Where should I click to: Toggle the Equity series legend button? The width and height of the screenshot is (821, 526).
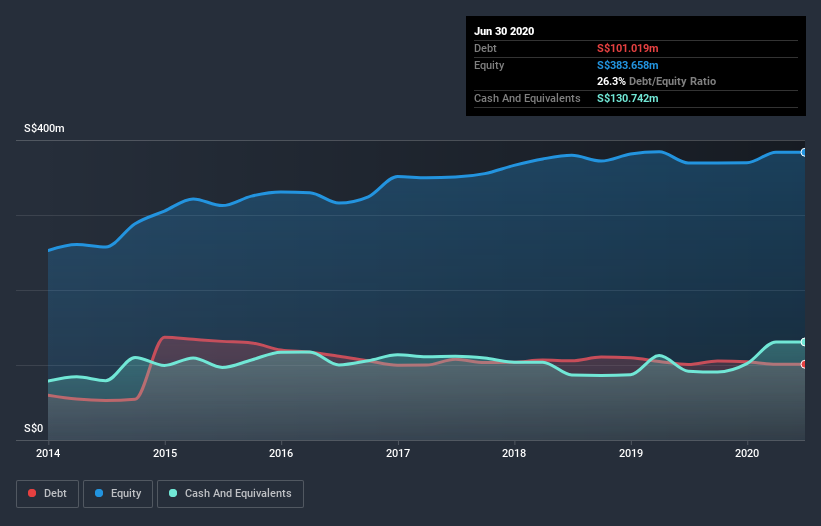118,494
